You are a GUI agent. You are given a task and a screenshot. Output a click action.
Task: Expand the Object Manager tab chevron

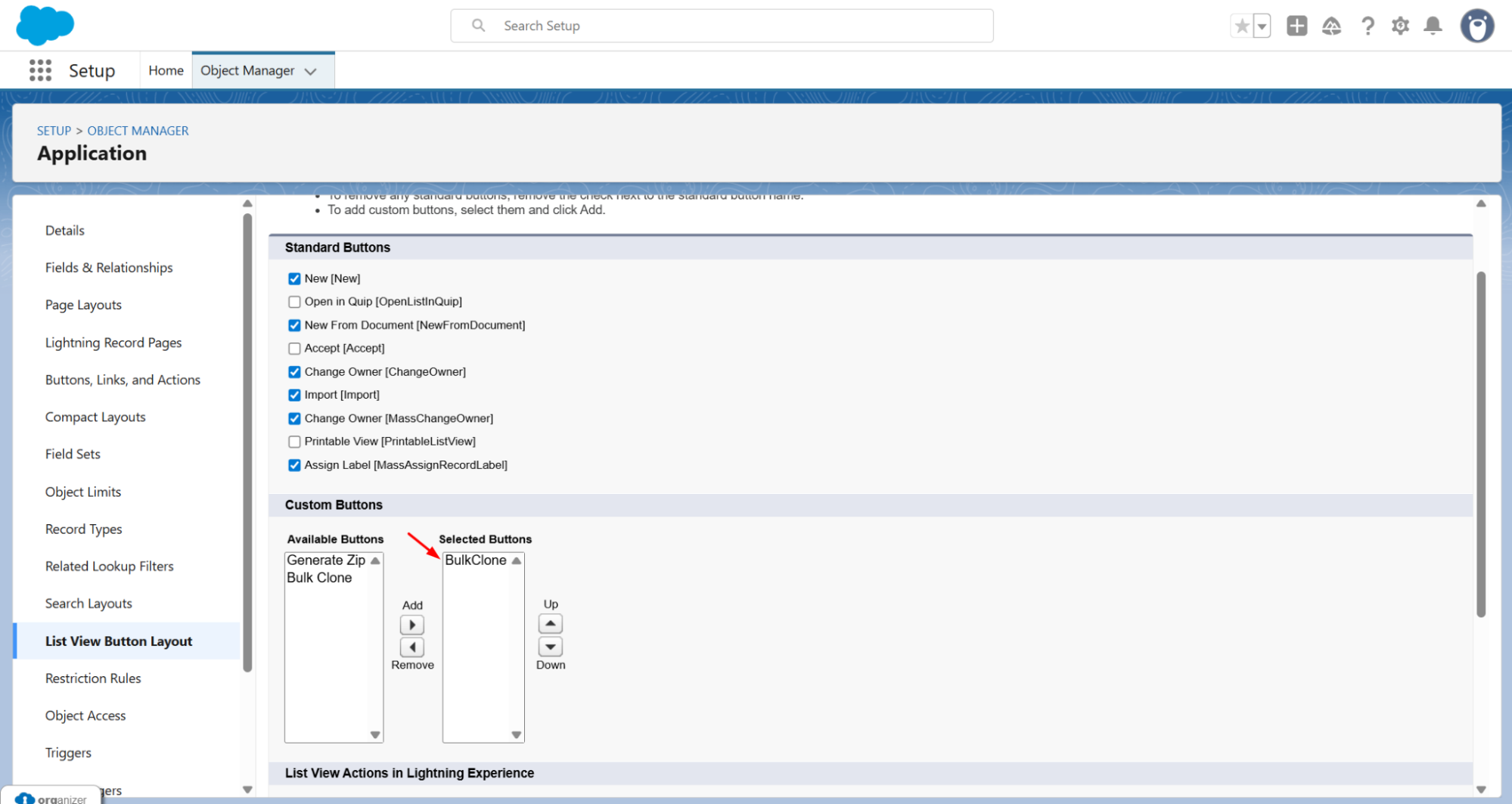coord(310,71)
